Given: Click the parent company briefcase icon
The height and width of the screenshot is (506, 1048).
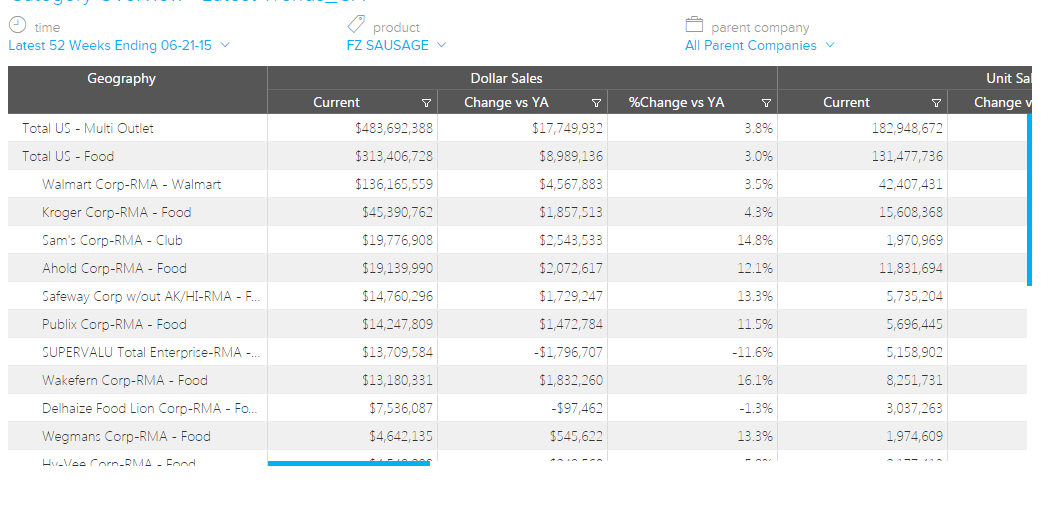Looking at the screenshot, I should (694, 26).
